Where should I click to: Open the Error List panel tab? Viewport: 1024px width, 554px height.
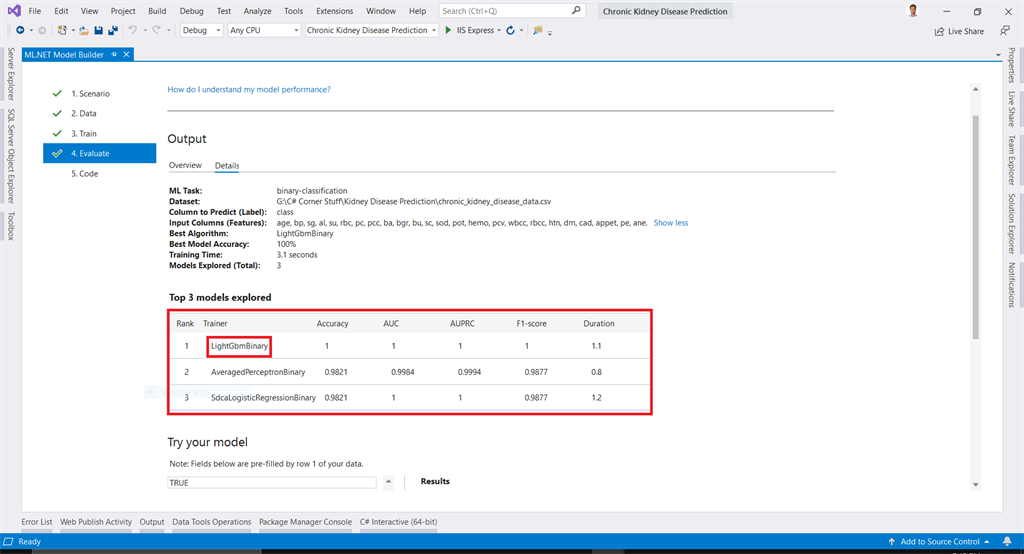point(37,522)
